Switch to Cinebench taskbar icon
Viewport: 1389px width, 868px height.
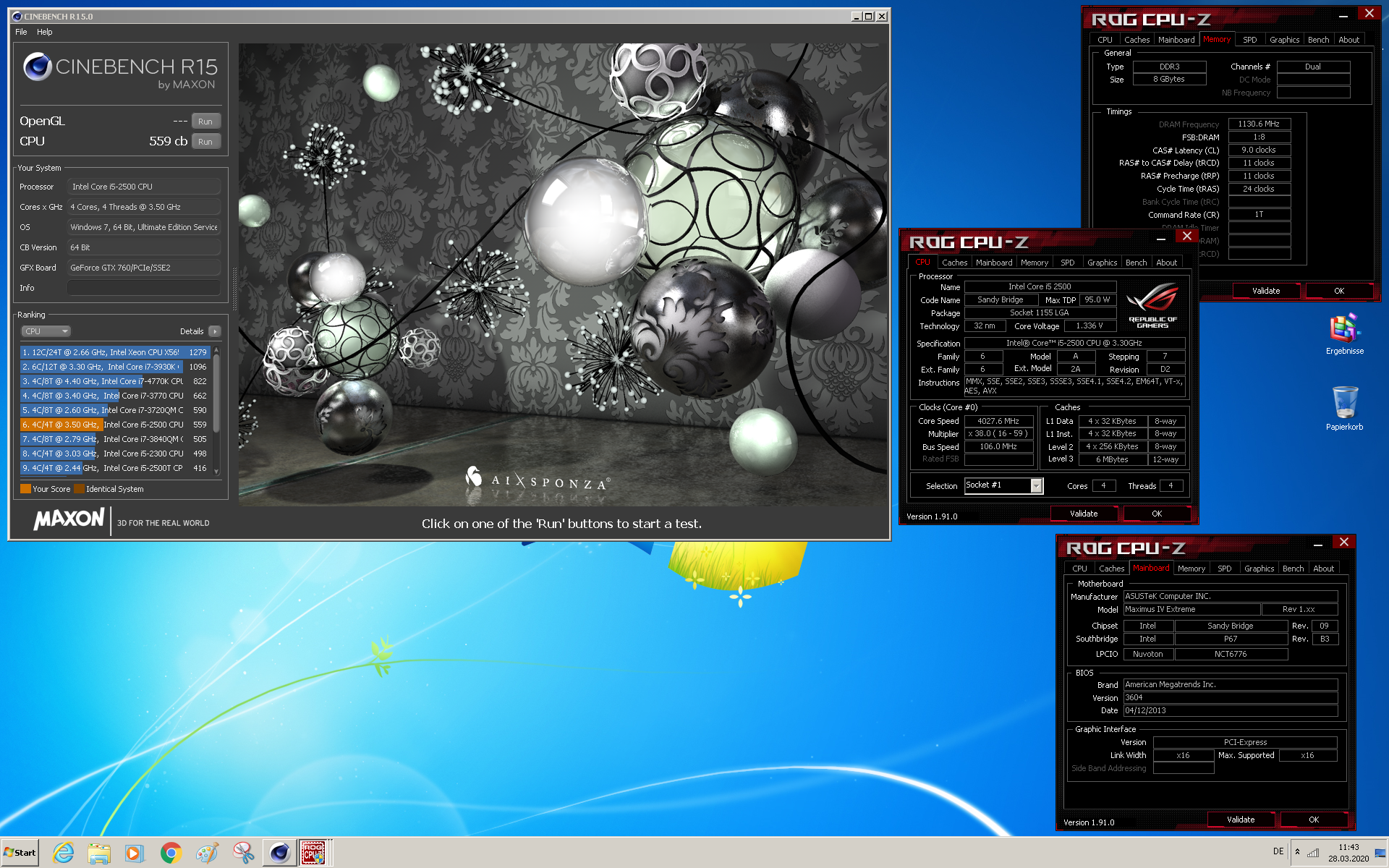coord(279,853)
